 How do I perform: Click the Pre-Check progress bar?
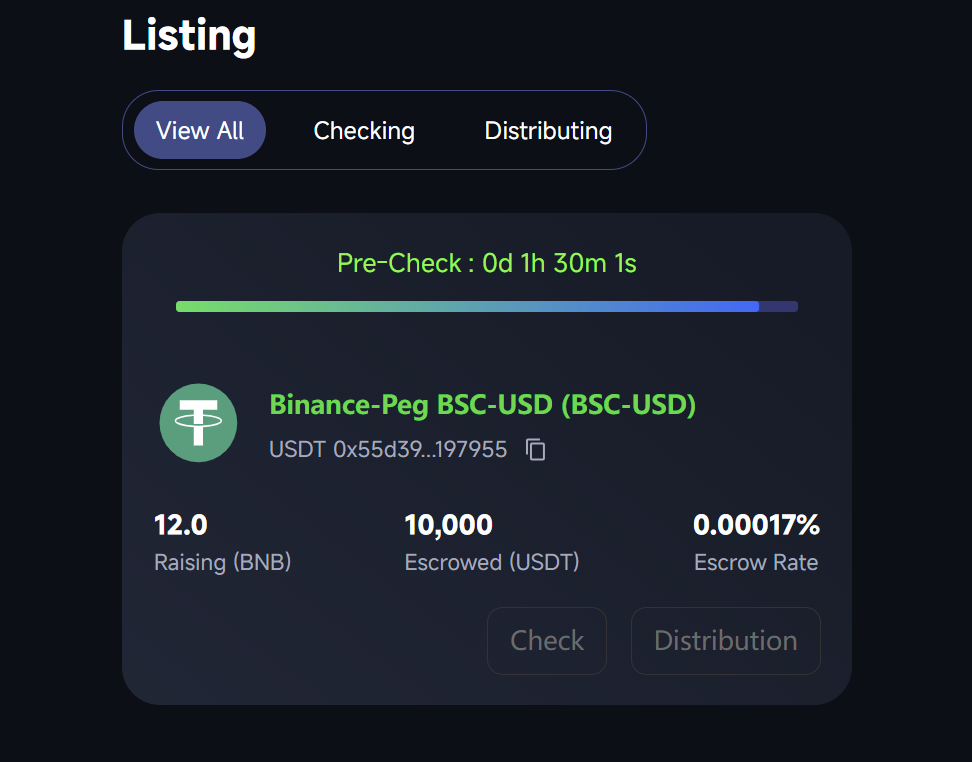[x=486, y=306]
